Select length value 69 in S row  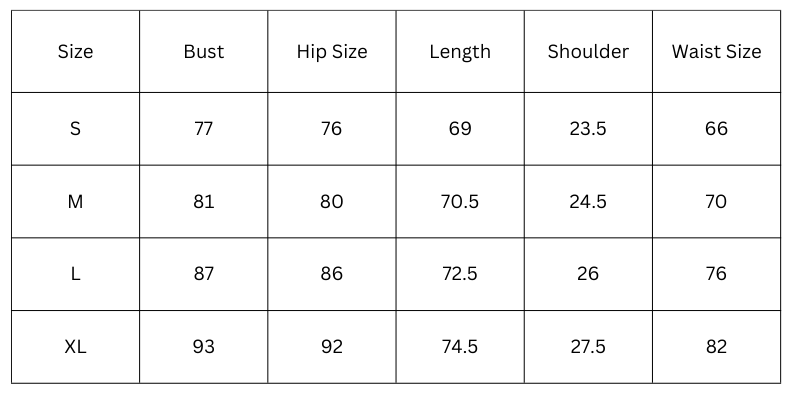(460, 129)
